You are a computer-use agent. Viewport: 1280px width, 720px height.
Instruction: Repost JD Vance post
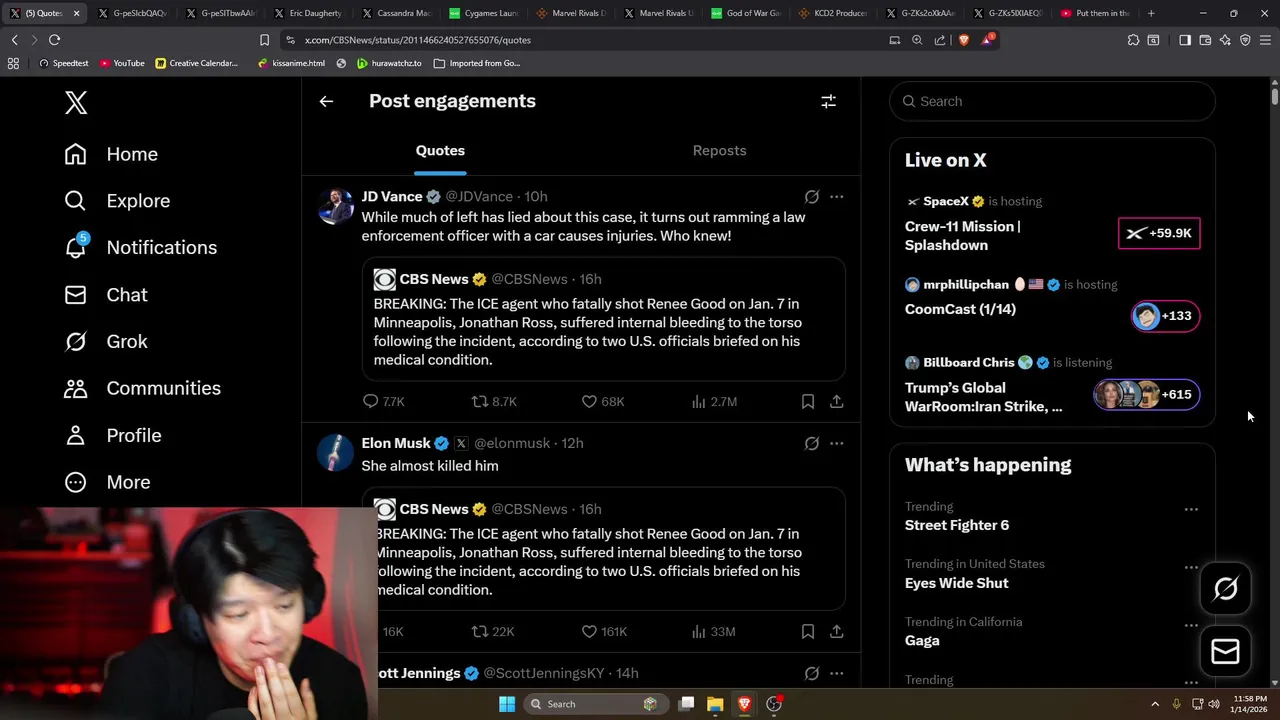pyautogui.click(x=494, y=401)
